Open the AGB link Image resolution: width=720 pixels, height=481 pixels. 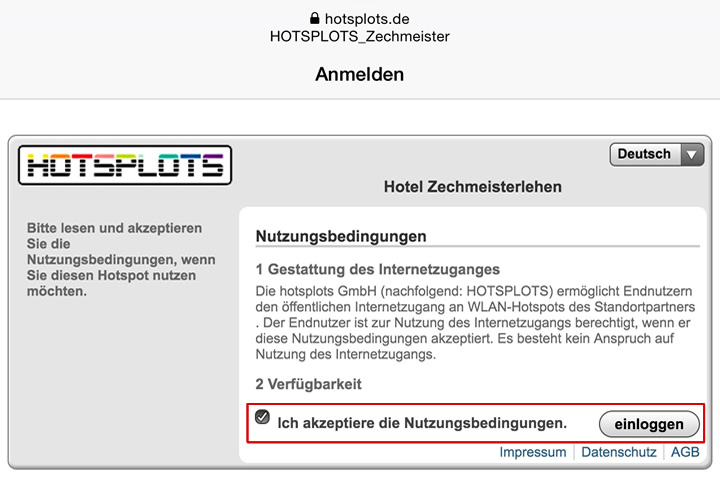click(x=685, y=452)
